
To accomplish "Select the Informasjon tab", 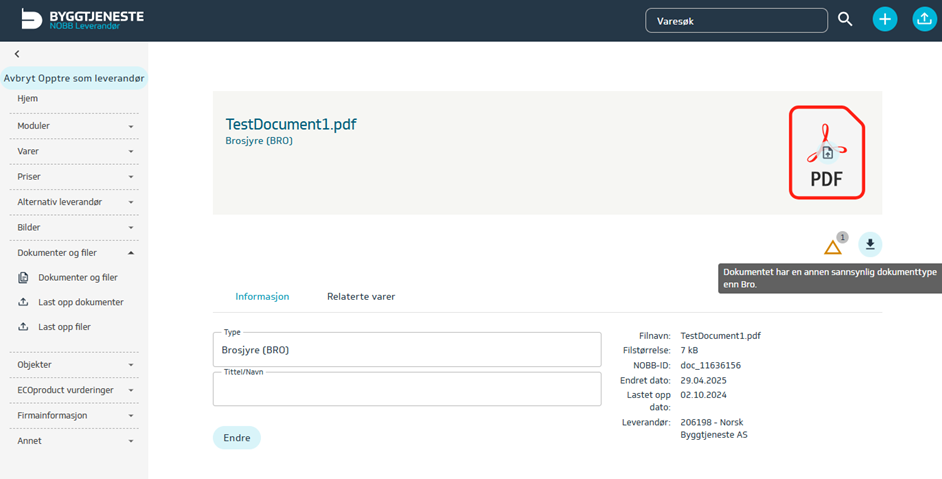I will [262, 297].
